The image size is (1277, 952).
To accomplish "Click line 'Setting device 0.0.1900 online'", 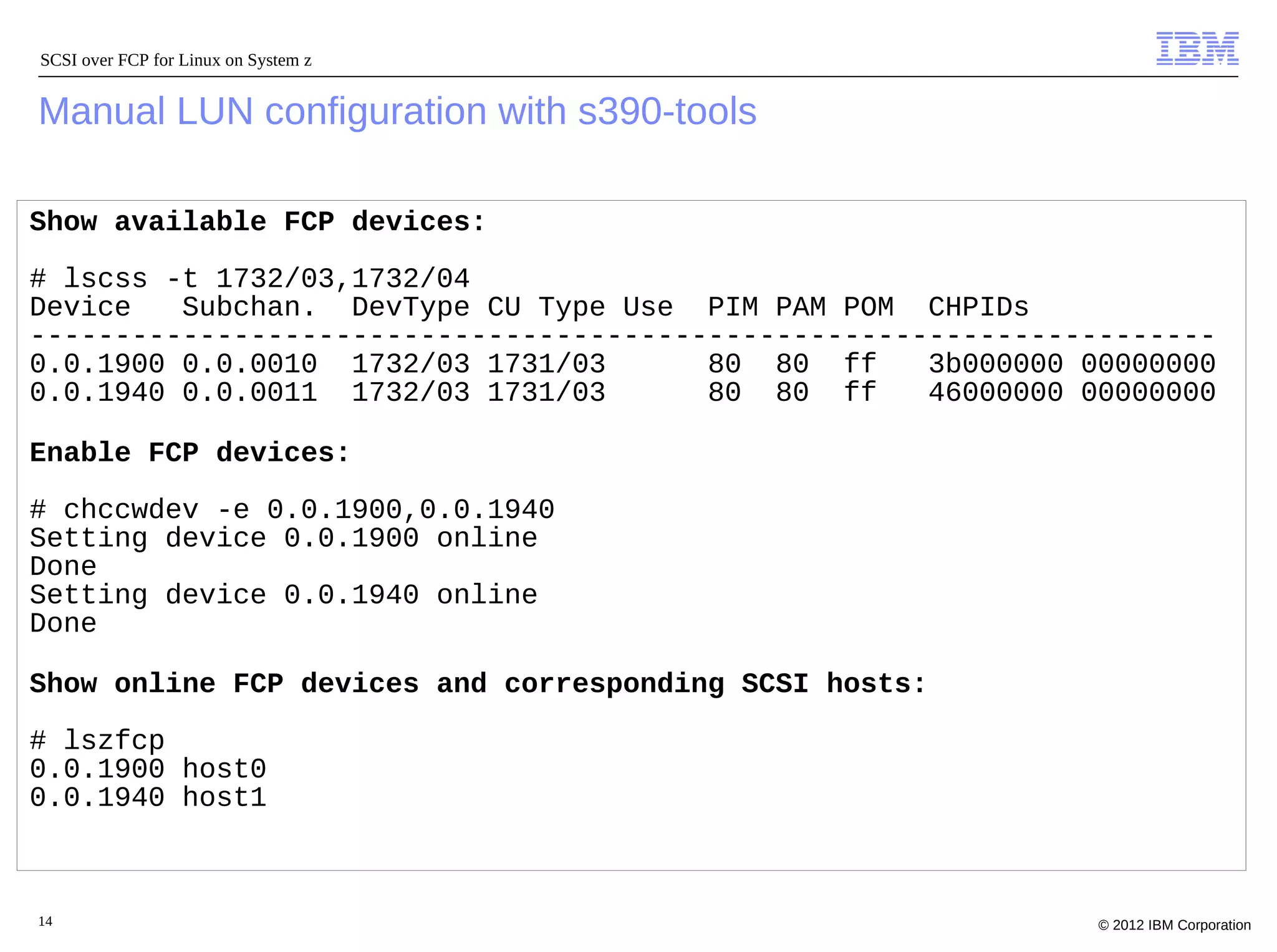I will pyautogui.click(x=284, y=538).
